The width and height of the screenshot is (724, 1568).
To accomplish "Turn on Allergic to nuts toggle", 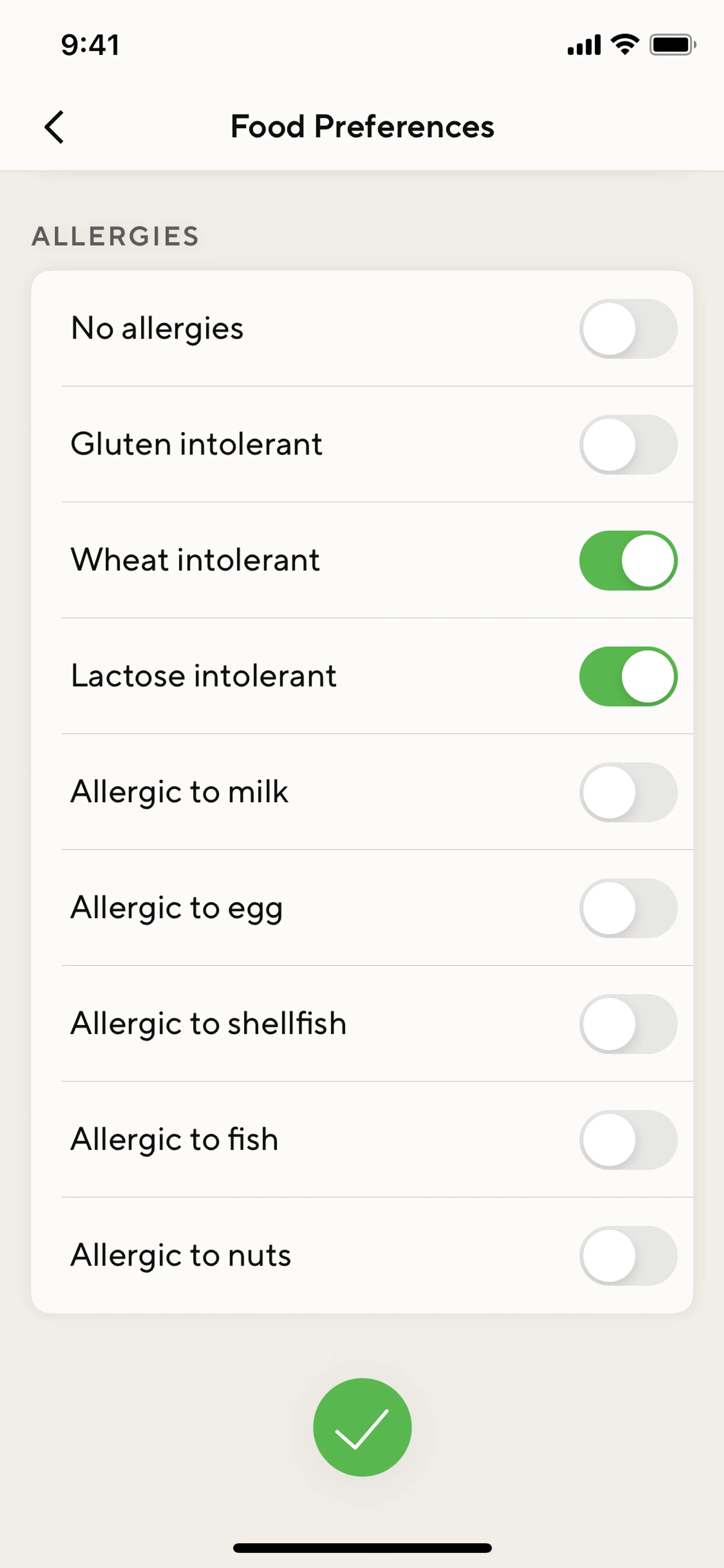I will 628,1255.
